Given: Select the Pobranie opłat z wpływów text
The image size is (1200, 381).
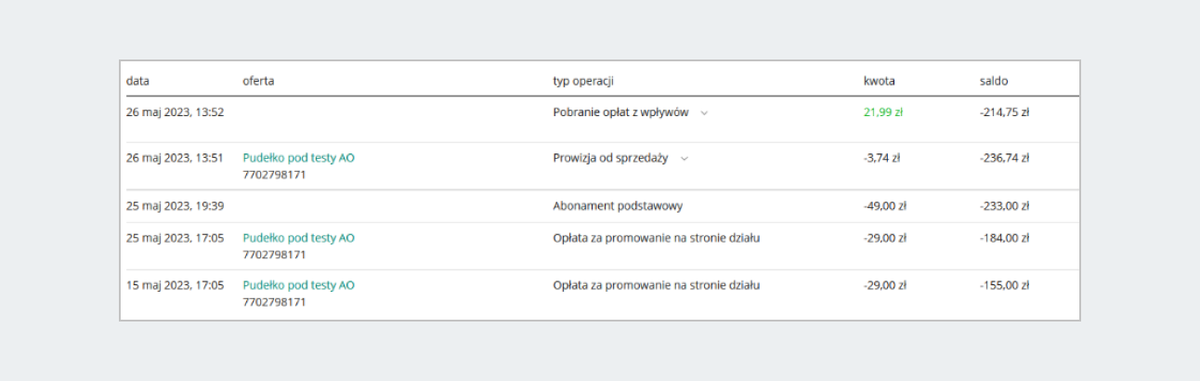Looking at the screenshot, I should tap(621, 113).
